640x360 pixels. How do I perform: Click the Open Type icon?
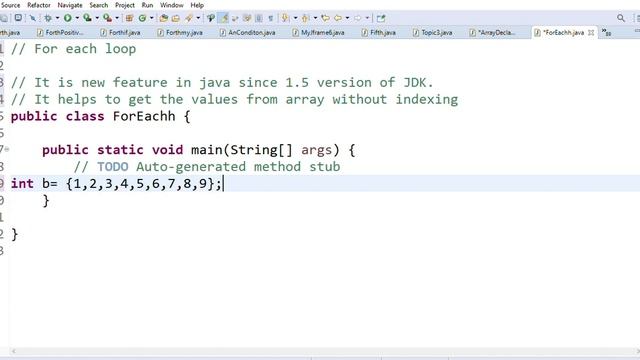tap(164, 18)
